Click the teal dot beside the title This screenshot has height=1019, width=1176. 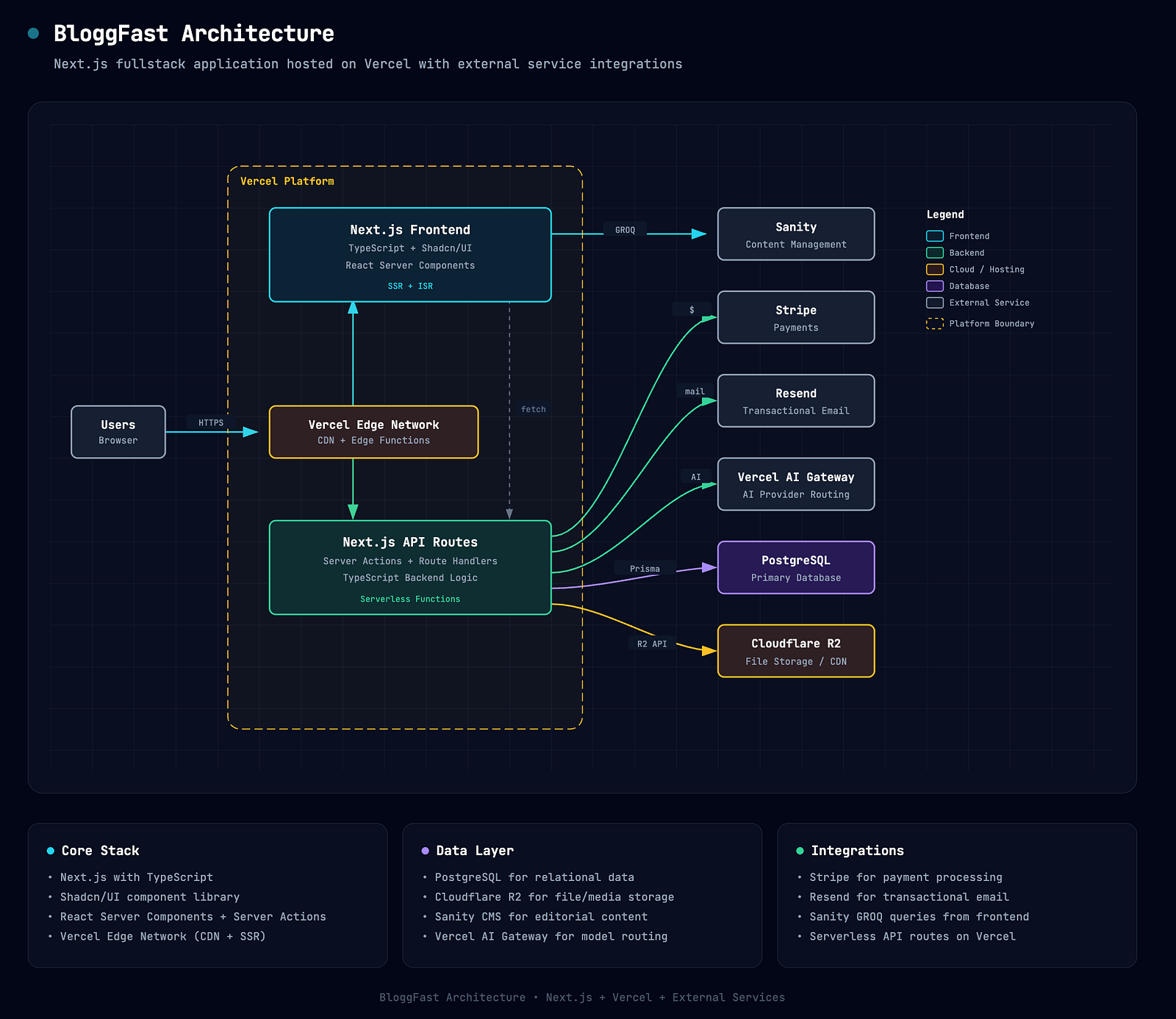click(x=33, y=33)
